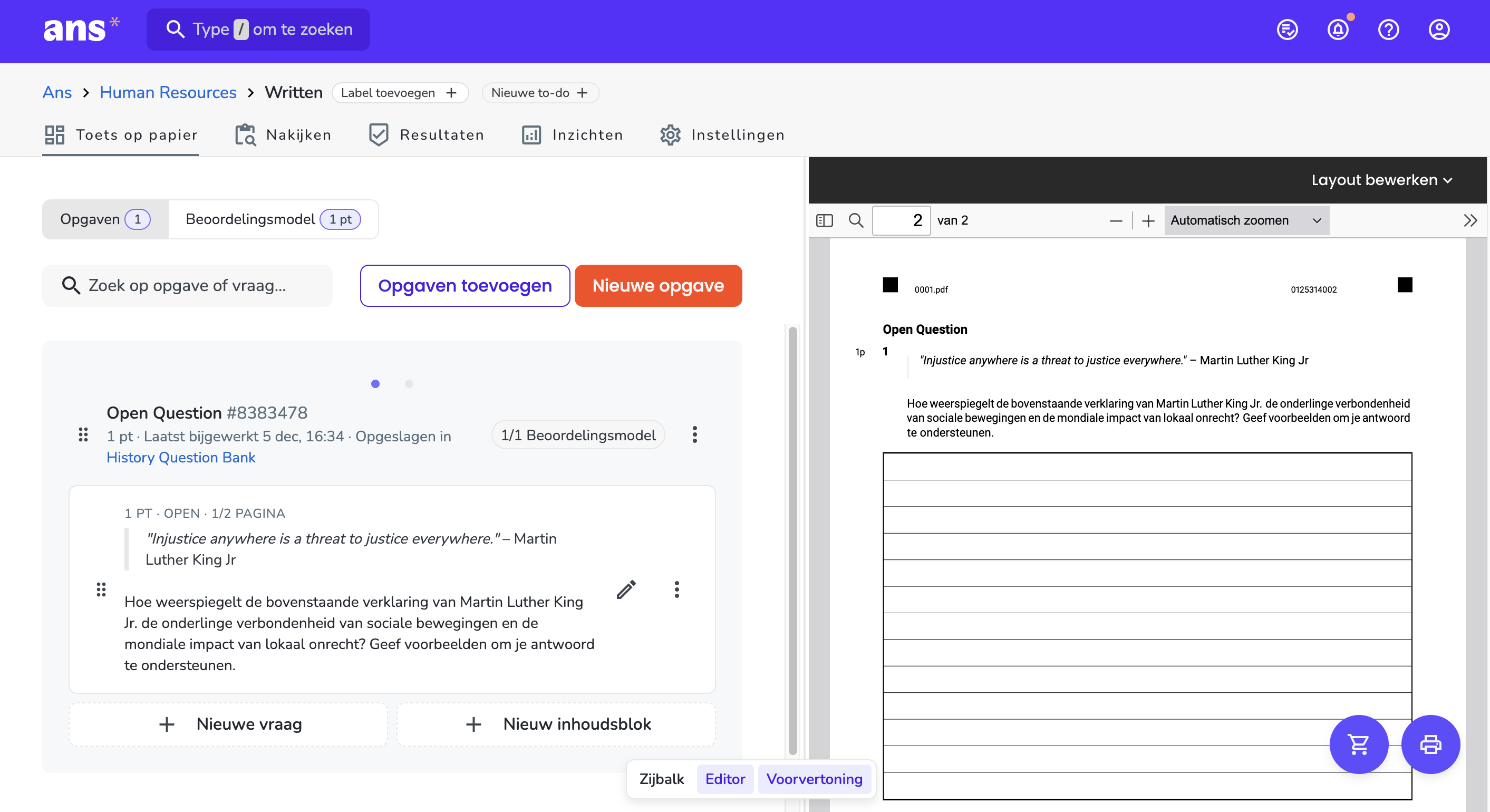Click Nieuwe to-do plus chip
Image resolution: width=1490 pixels, height=812 pixels.
click(540, 92)
